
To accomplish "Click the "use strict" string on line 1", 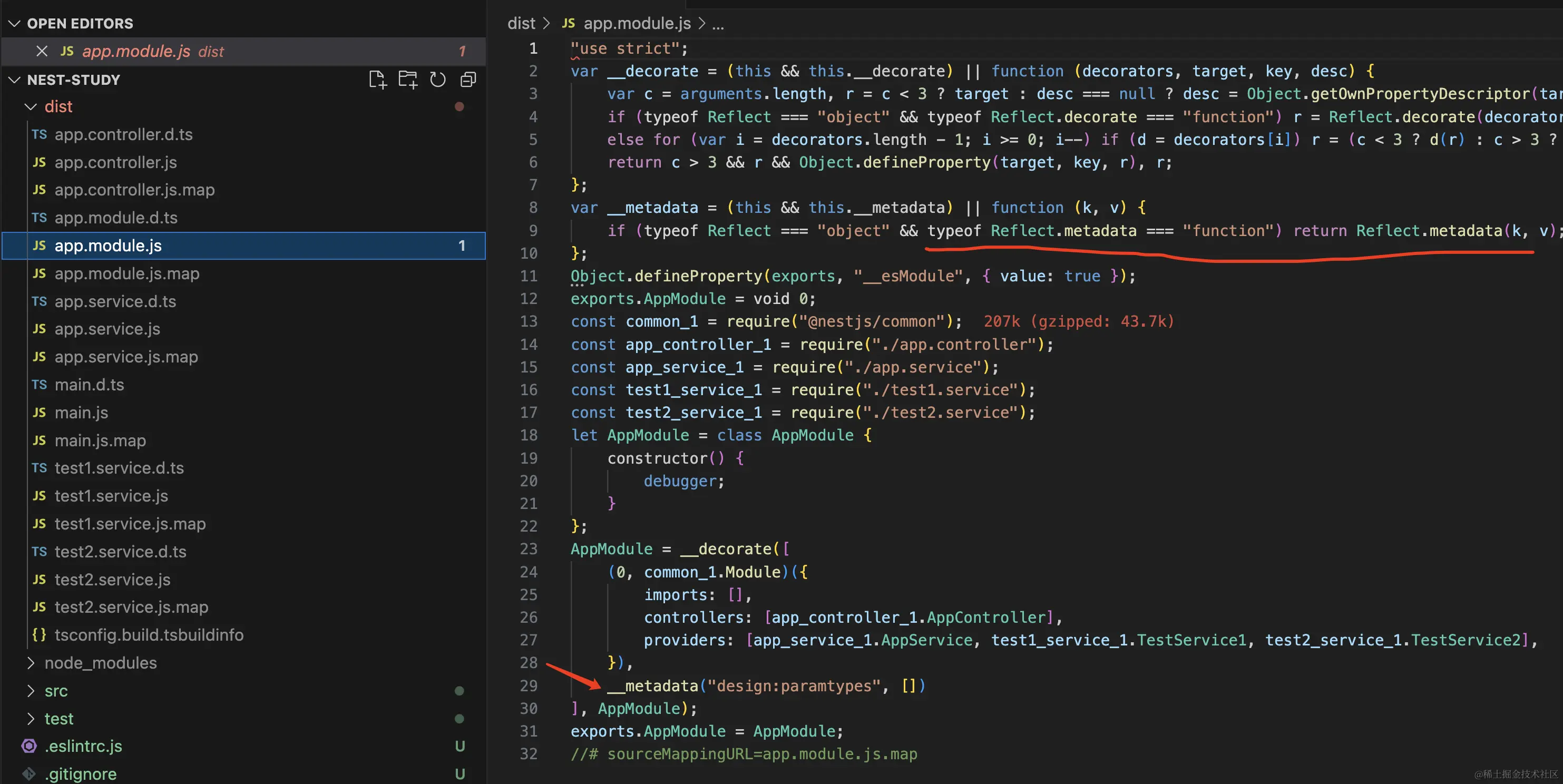I will (624, 48).
